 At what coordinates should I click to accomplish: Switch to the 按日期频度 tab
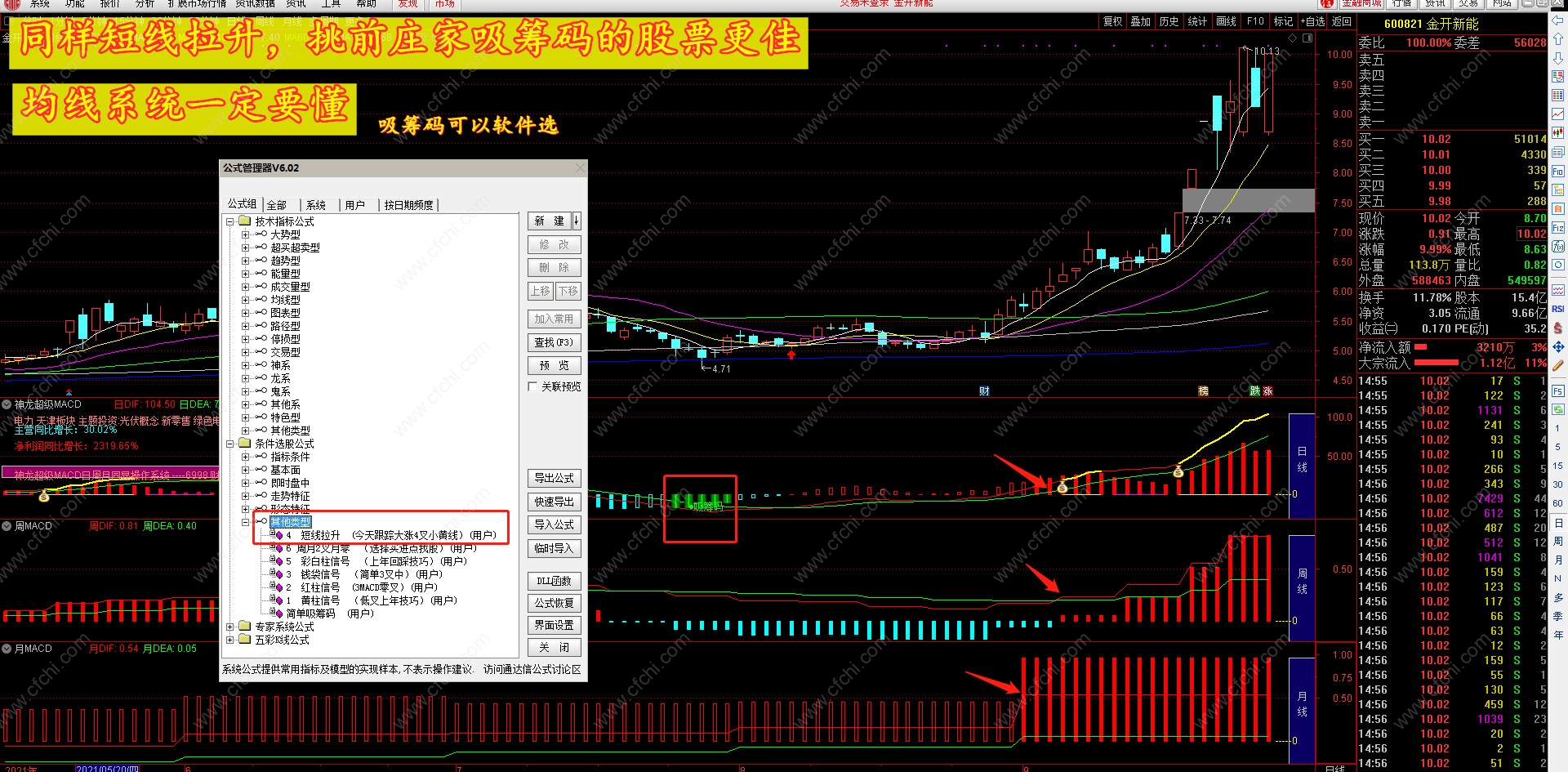pos(409,205)
